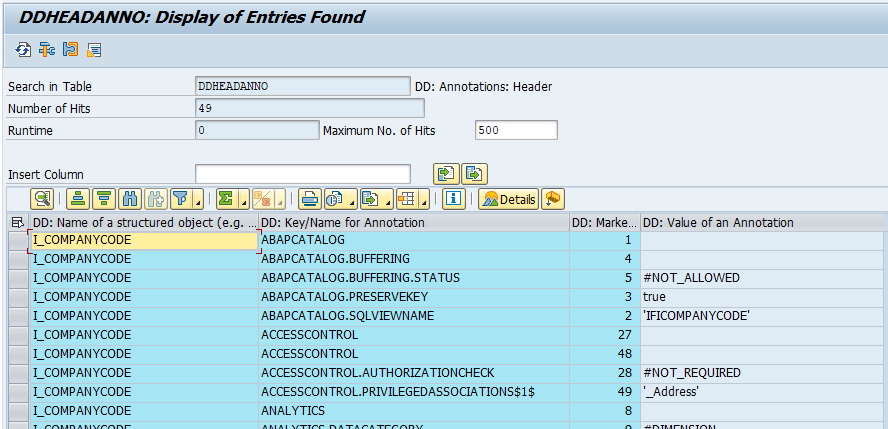This screenshot has height=429, width=888.
Task: Open Find using the binoculars icon
Action: click(130, 199)
